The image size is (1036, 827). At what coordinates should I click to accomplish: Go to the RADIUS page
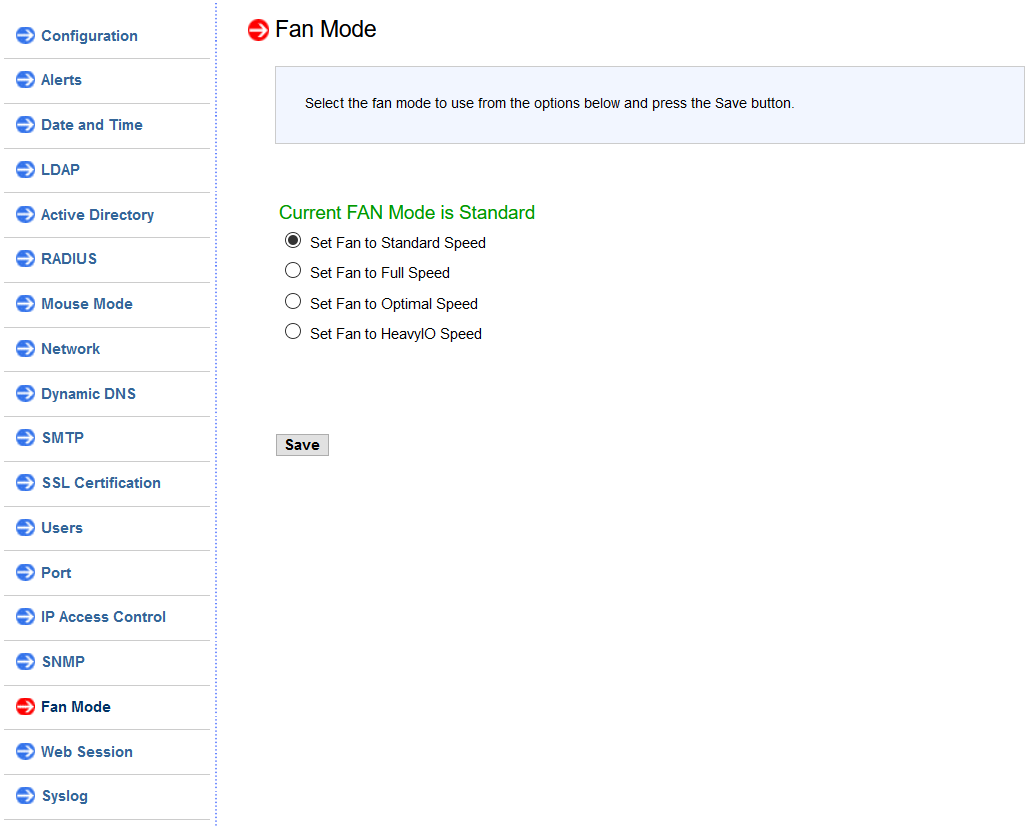coord(69,259)
